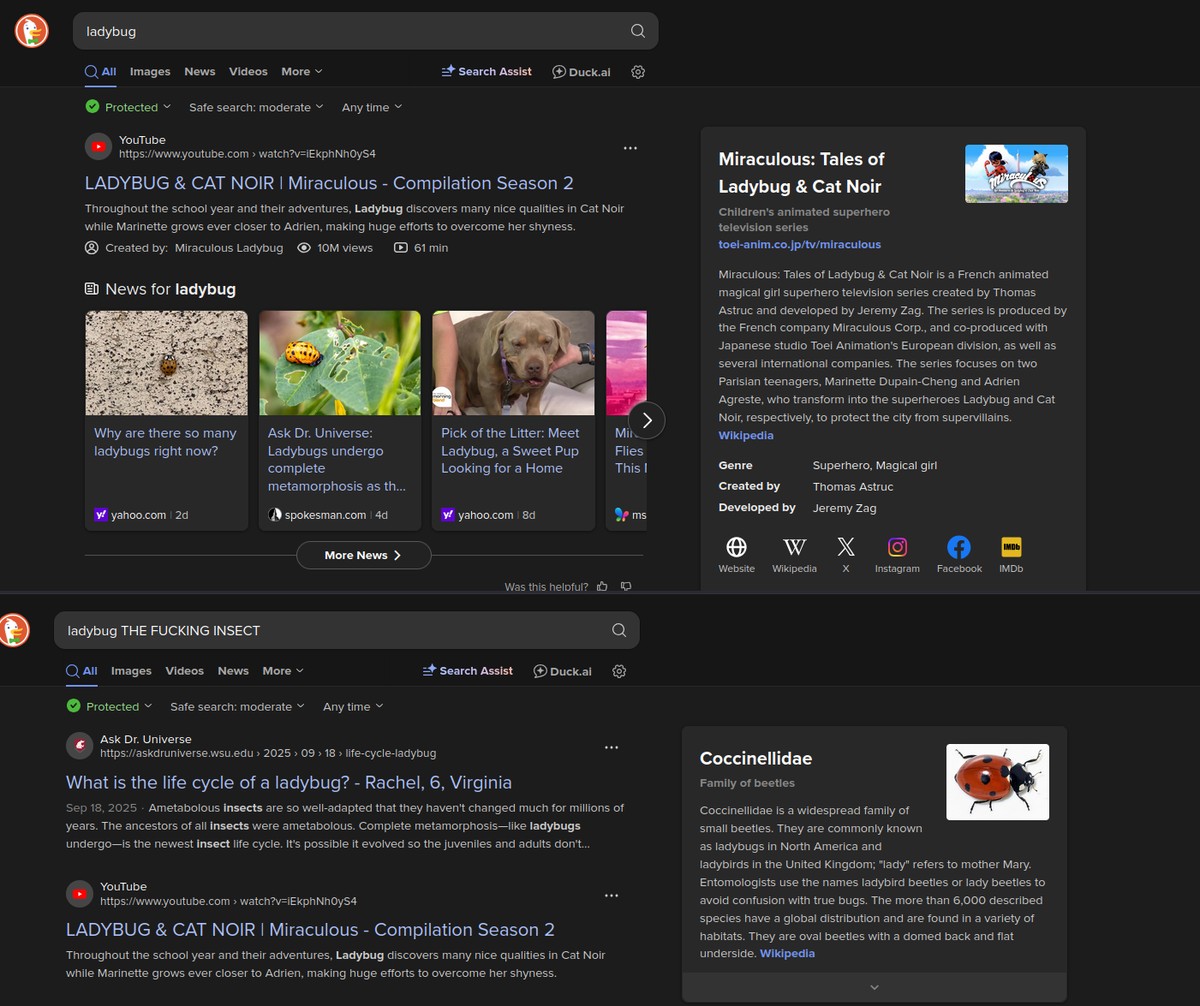Click the Instagram icon in the info panel

(897, 547)
